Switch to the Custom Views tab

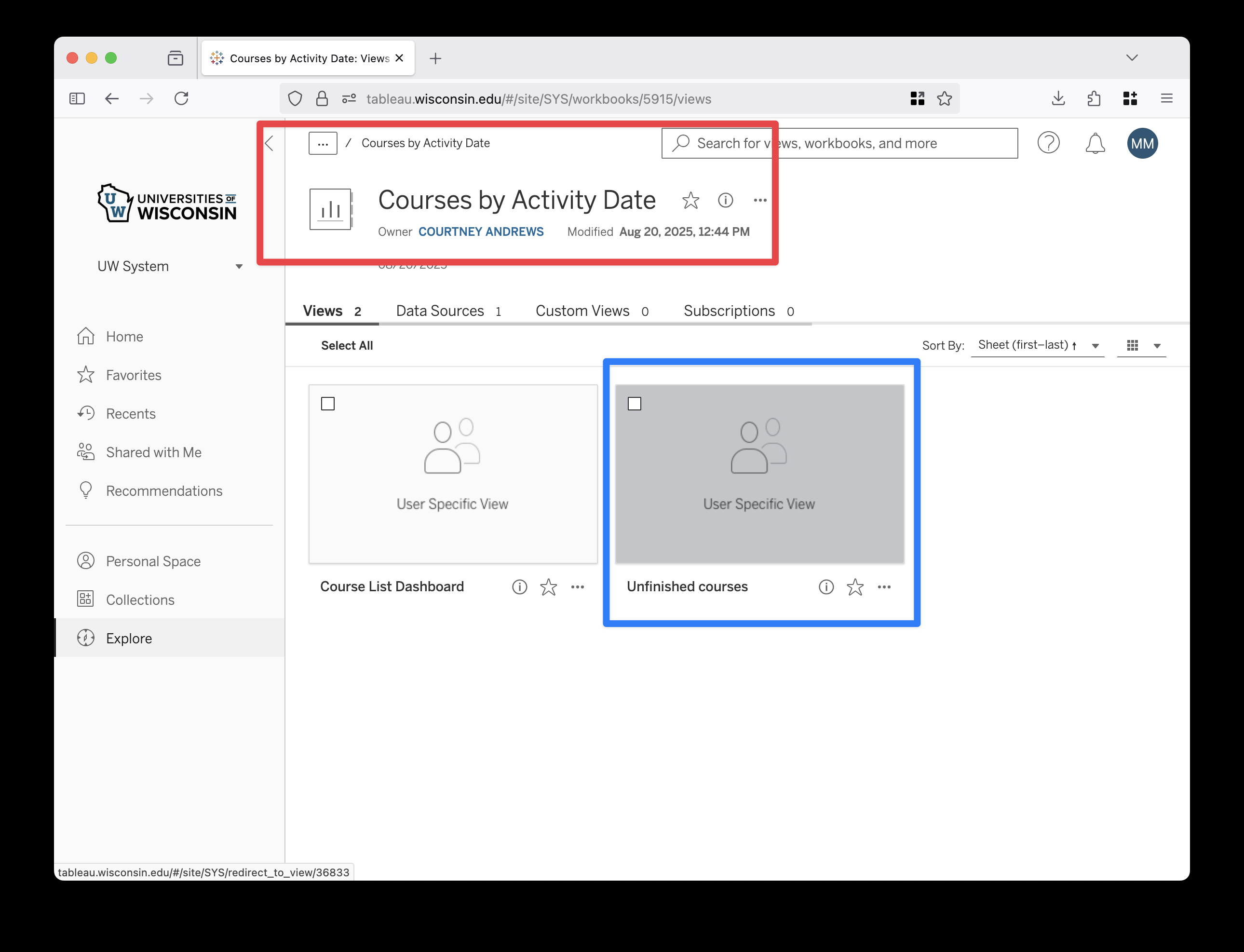[x=582, y=311]
